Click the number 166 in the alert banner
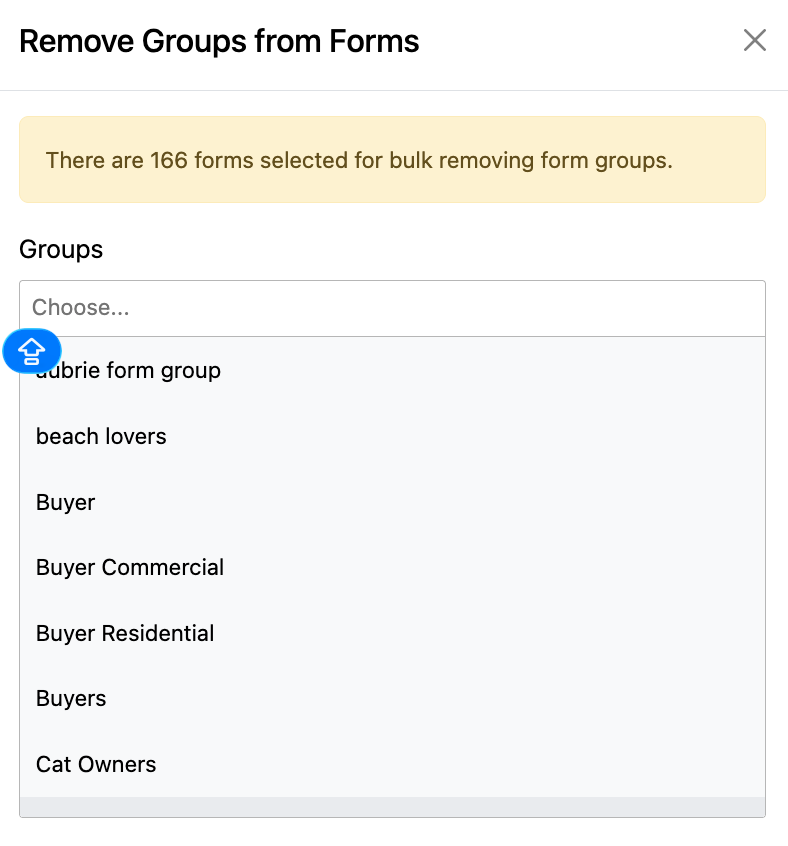 pos(169,160)
